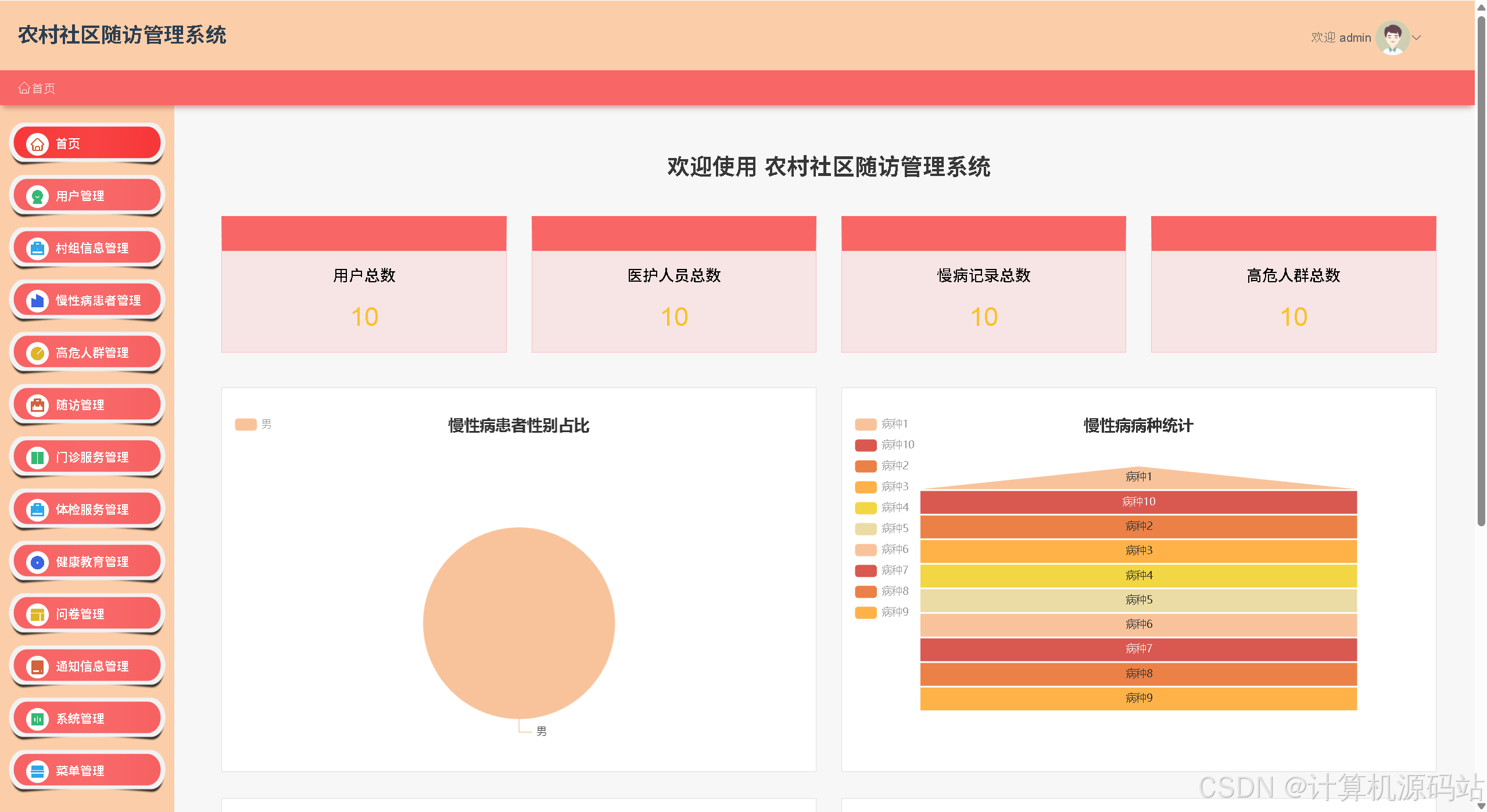Click the 高危人群总数 statistic card
Viewport: 1487px width, 812px height.
[x=1293, y=284]
